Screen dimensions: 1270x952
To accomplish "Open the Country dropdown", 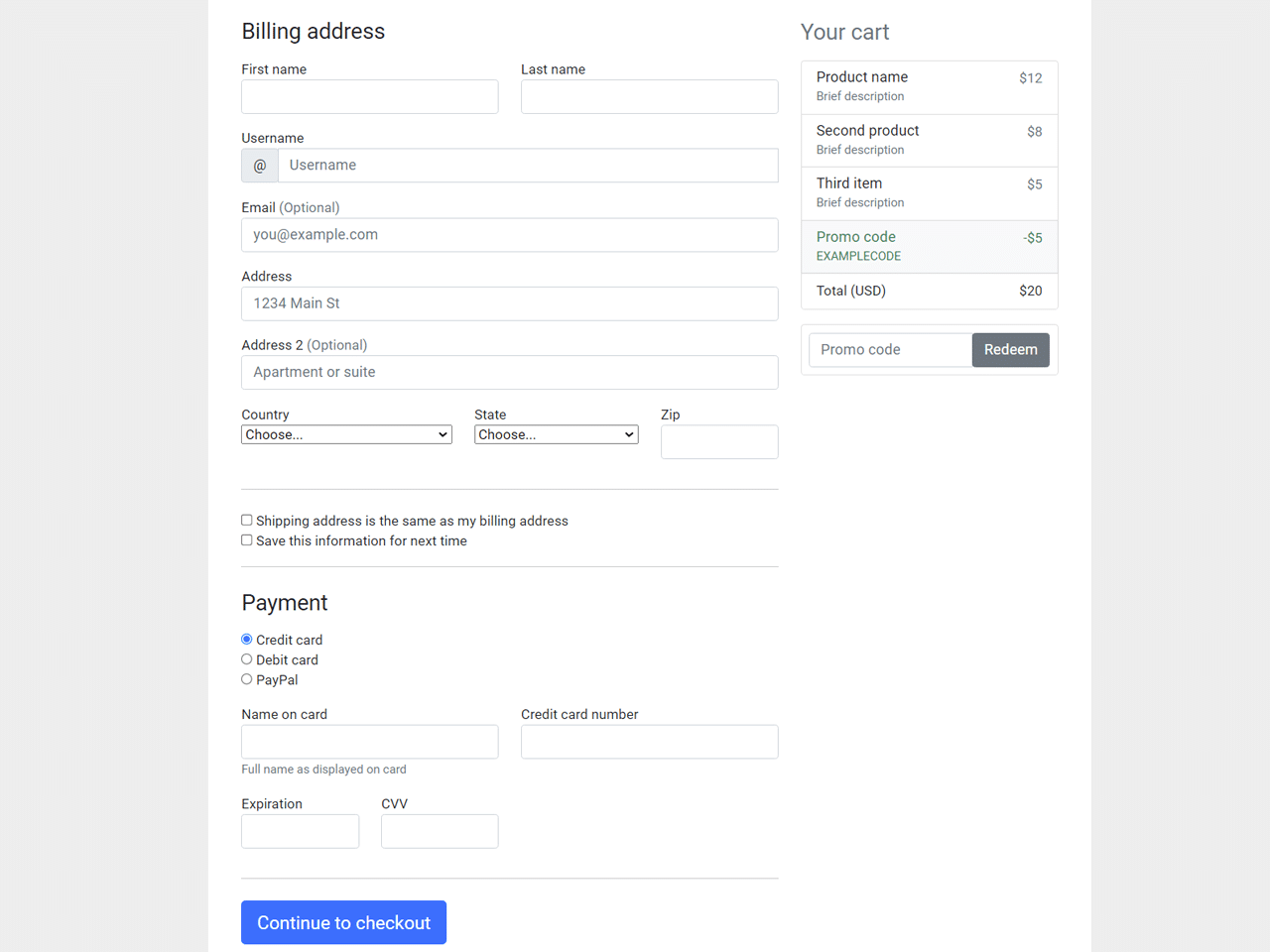I will (x=345, y=434).
